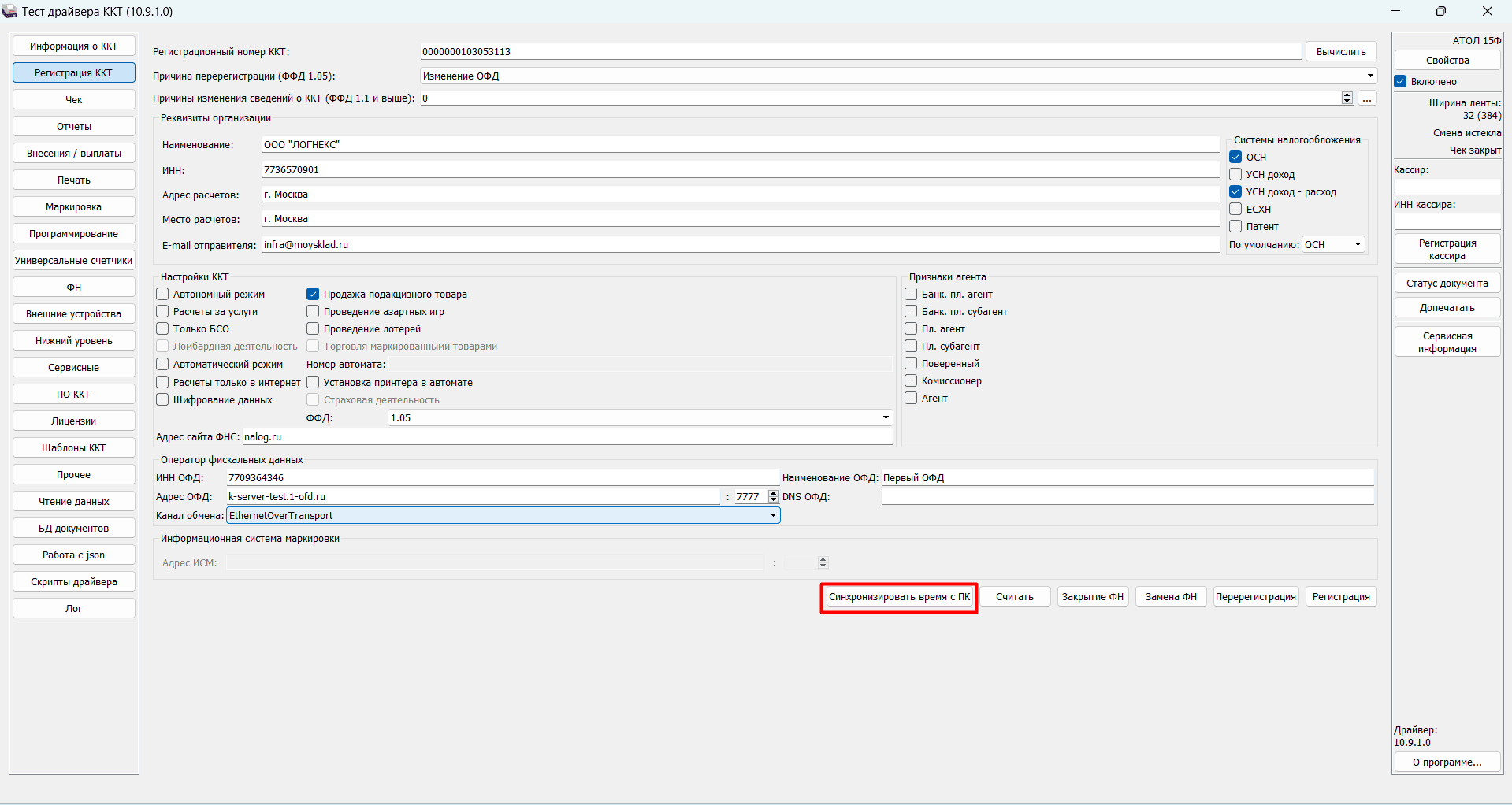
Task: Expand the По умолчанию tax dropdown
Action: click(x=1358, y=244)
